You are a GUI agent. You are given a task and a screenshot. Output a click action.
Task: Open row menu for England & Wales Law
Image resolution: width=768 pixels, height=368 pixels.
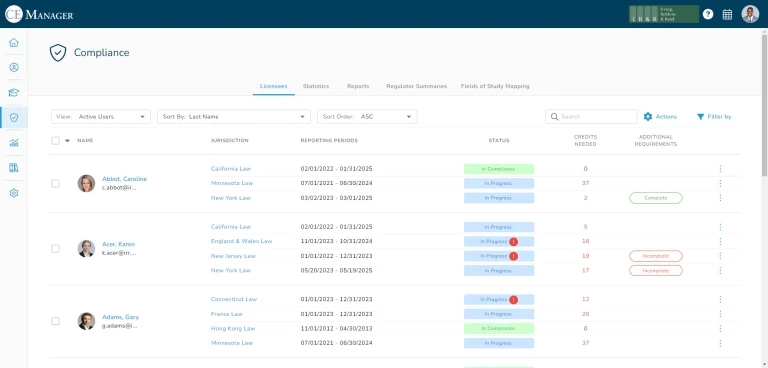[x=720, y=241]
